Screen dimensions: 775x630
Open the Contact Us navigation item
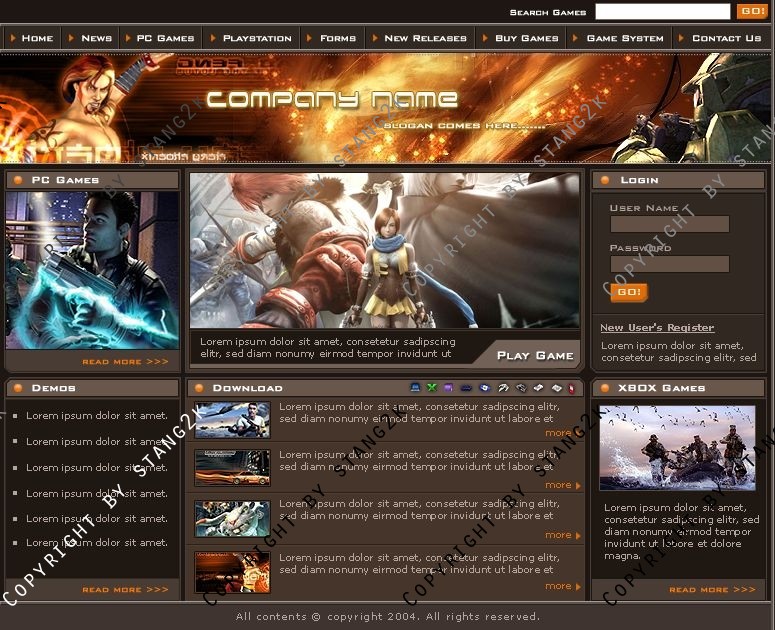tap(726, 38)
